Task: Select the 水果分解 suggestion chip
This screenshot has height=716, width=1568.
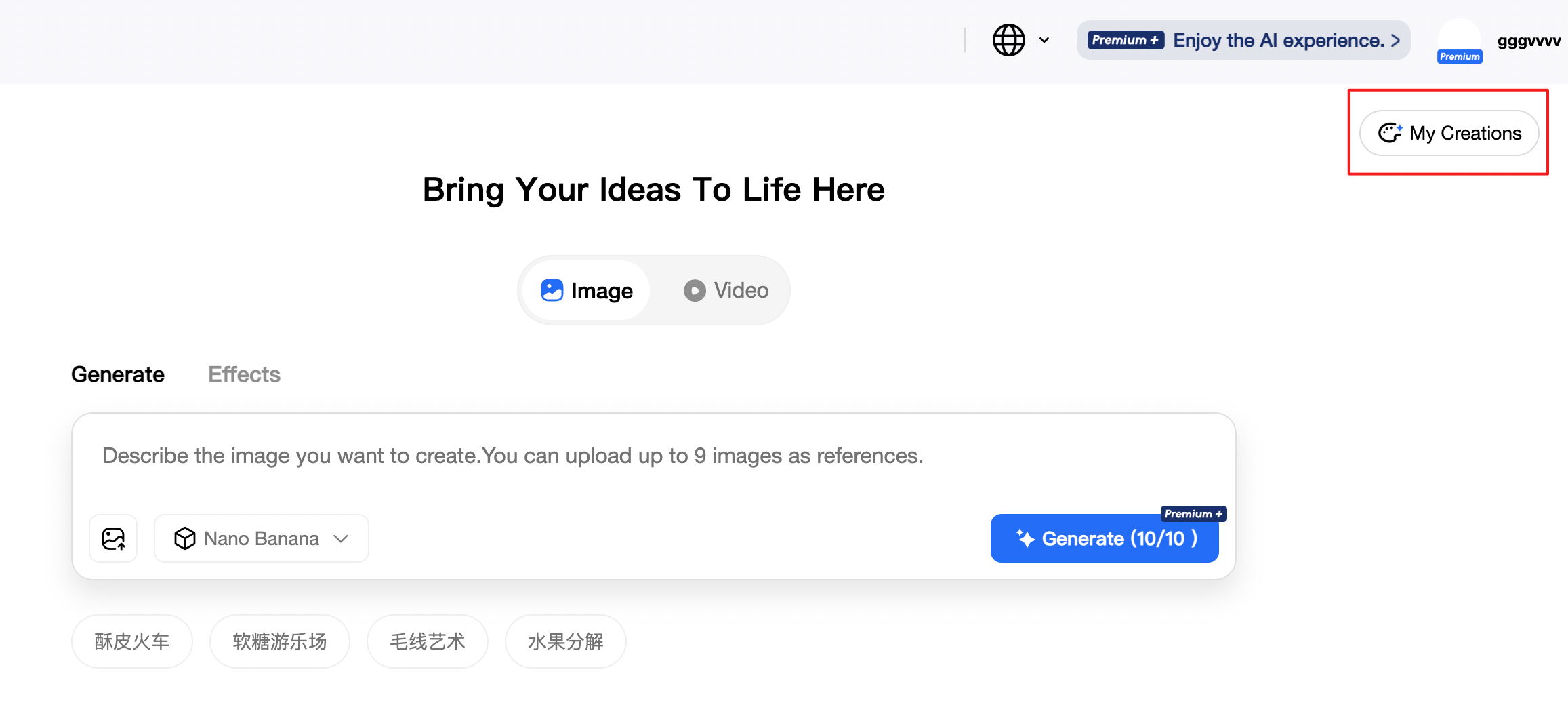Action: pyautogui.click(x=565, y=641)
